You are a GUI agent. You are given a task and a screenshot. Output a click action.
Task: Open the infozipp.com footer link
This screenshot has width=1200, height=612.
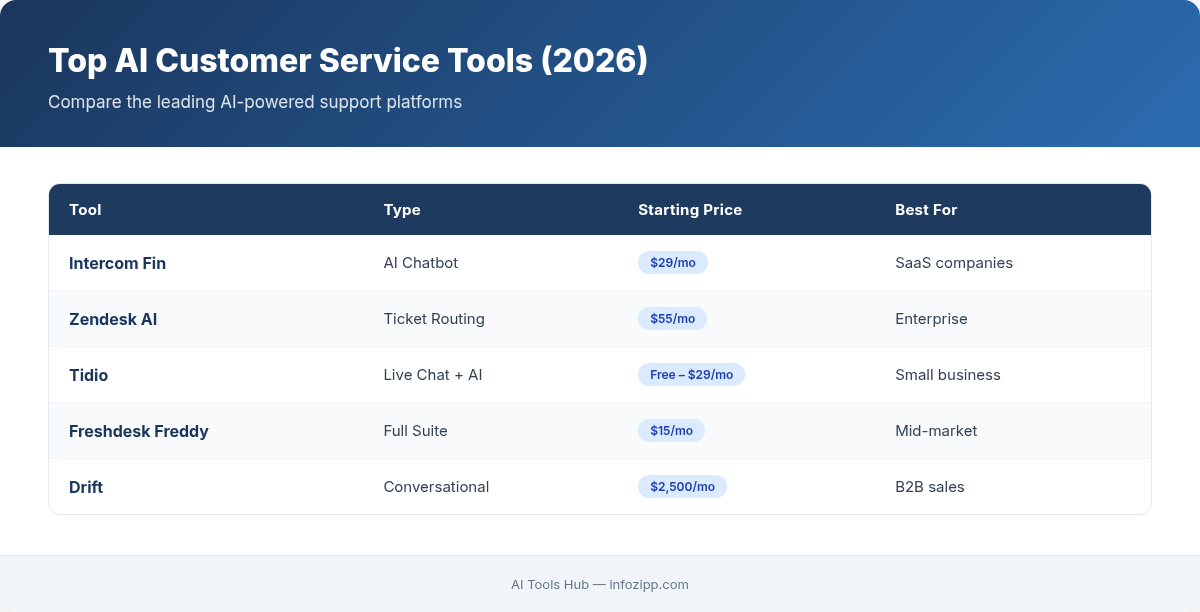pyautogui.click(x=648, y=585)
